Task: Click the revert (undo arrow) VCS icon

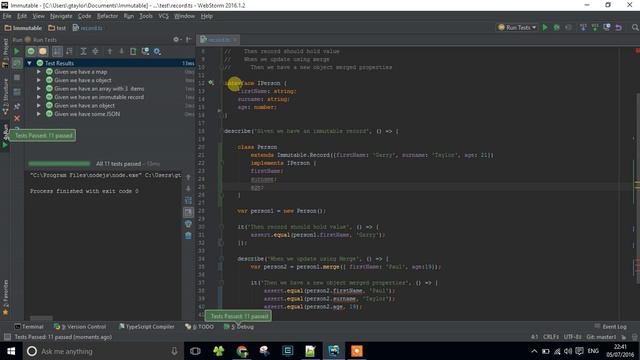Action: [619, 27]
